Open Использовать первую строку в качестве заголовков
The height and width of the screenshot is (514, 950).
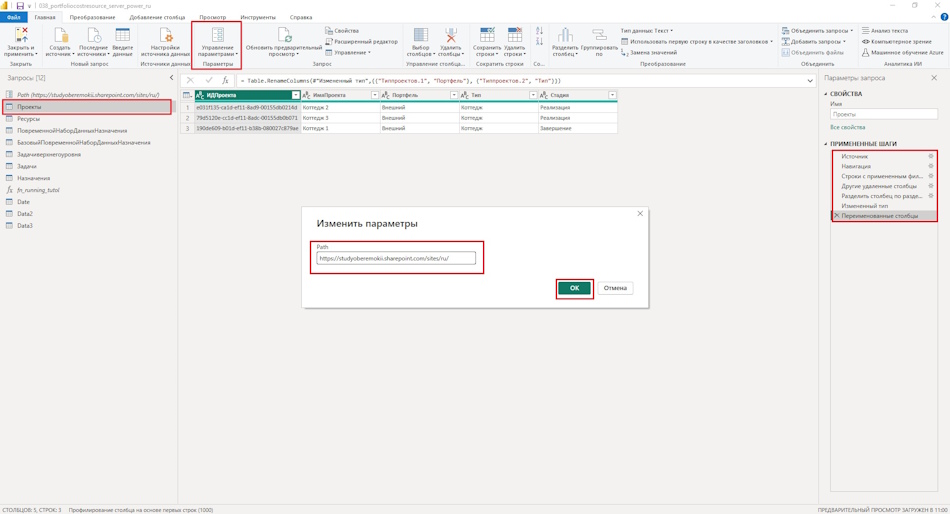tap(697, 41)
